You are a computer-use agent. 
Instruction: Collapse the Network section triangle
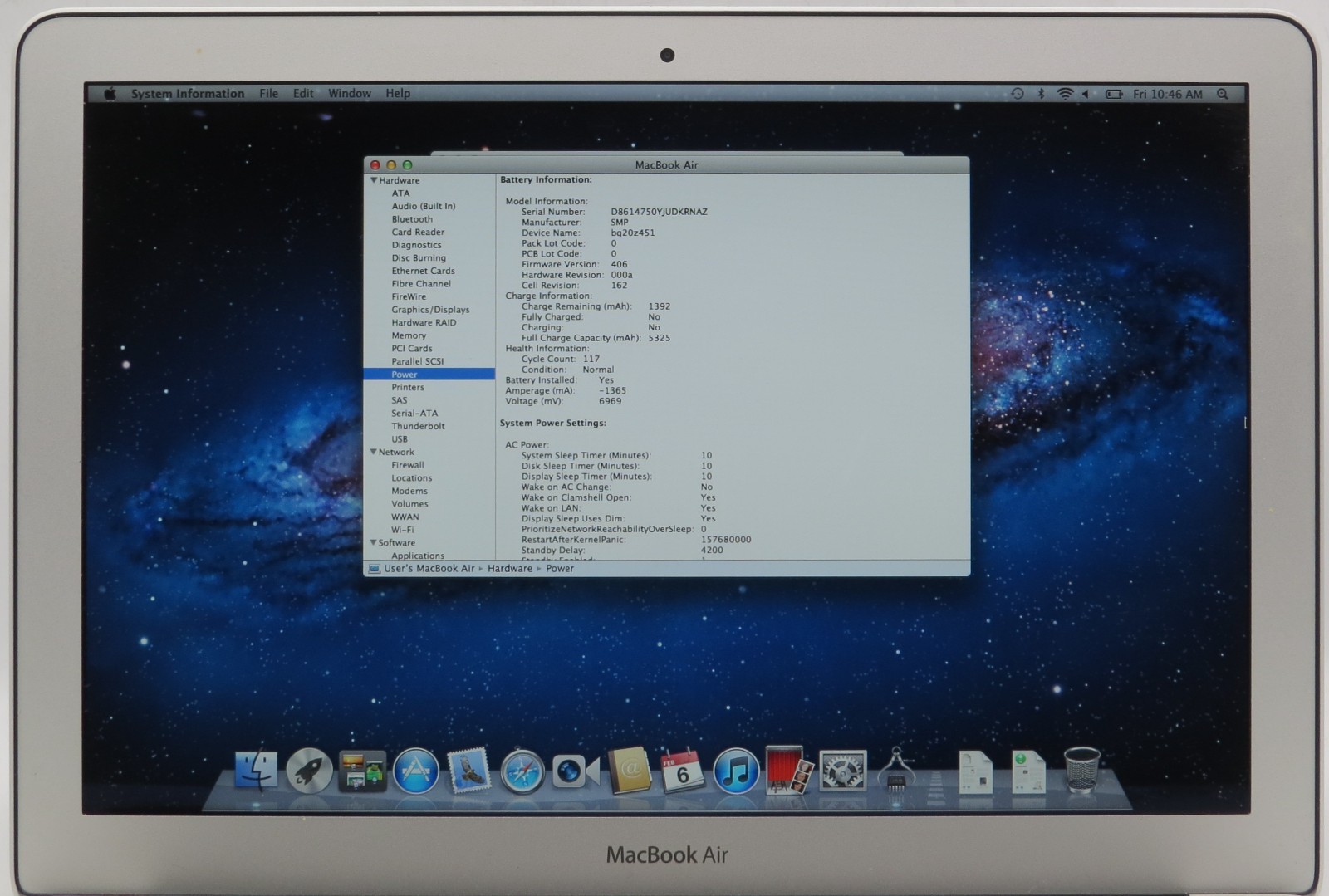[x=374, y=452]
